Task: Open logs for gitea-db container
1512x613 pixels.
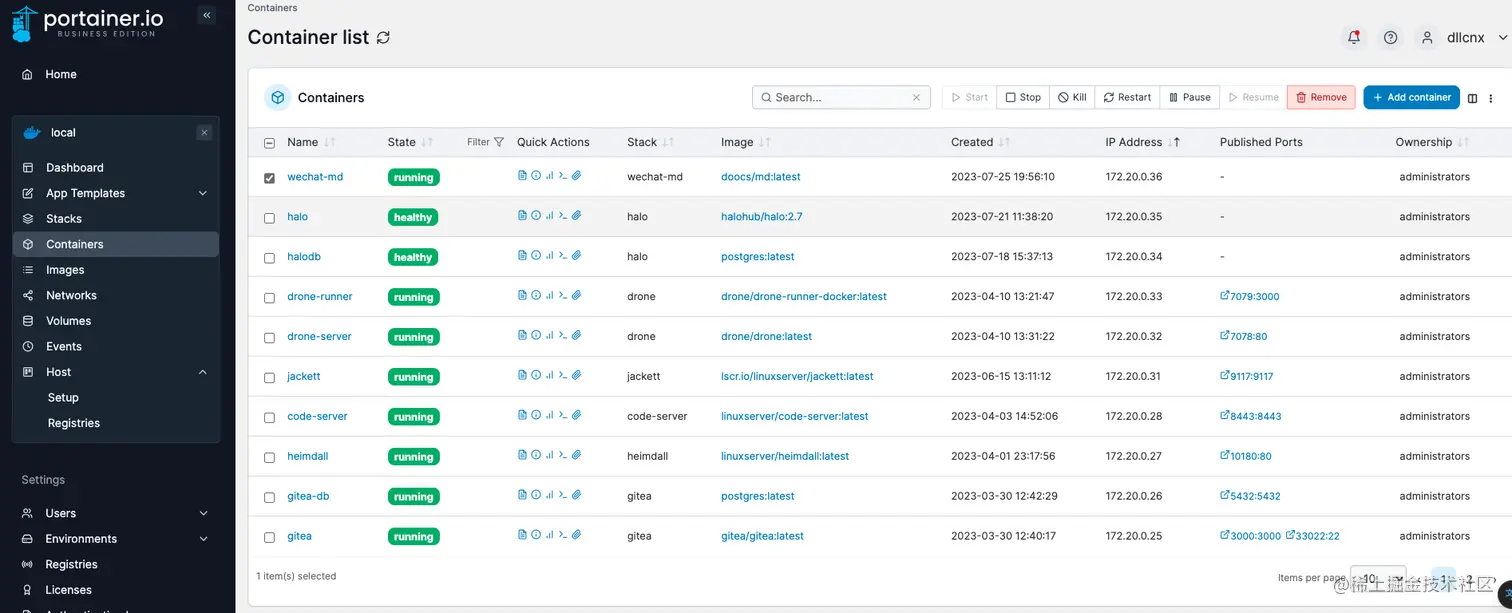Action: coord(522,495)
